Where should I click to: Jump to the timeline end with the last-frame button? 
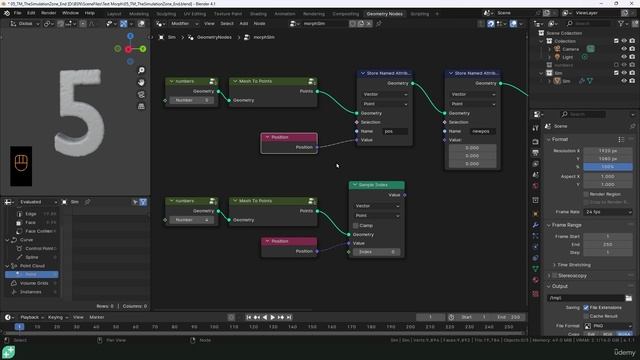click(x=289, y=317)
